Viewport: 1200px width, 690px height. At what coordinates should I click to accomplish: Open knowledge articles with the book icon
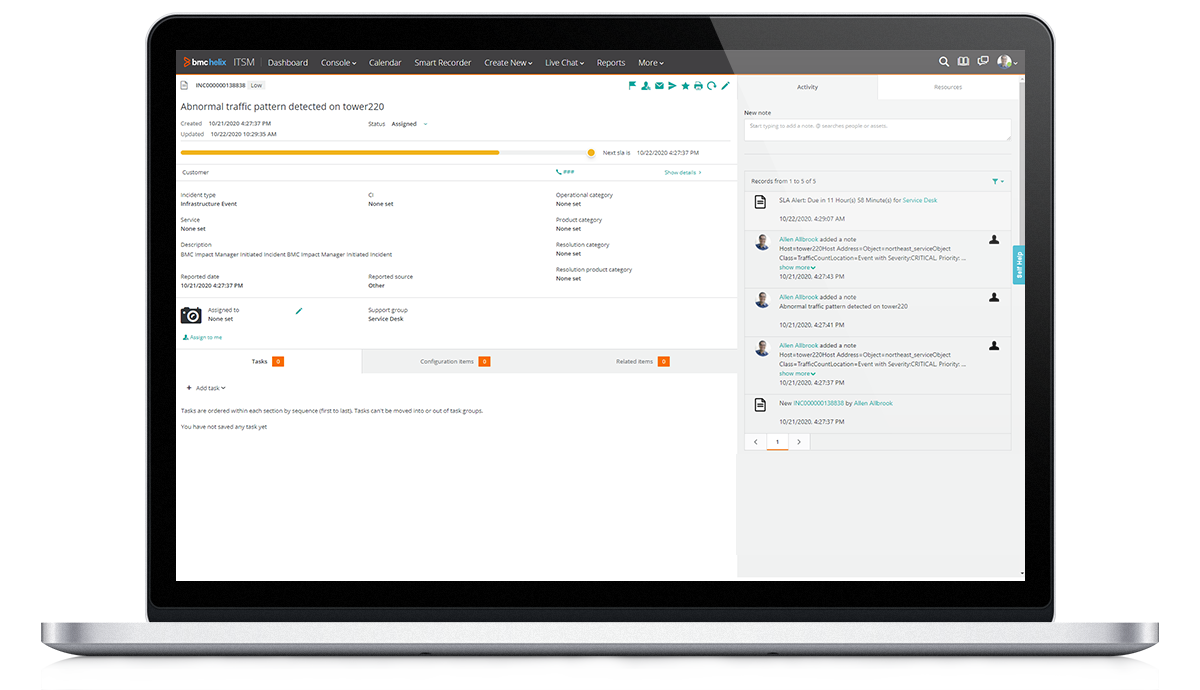coord(963,62)
